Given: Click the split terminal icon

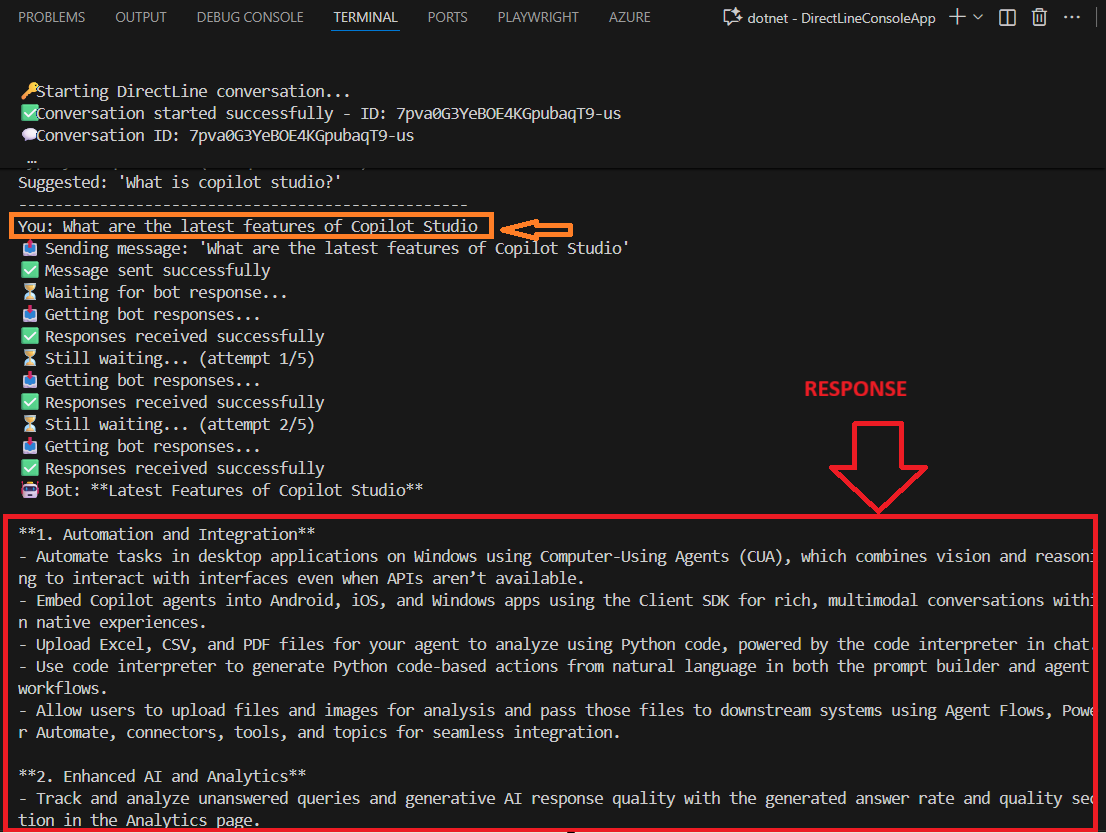Looking at the screenshot, I should [x=1008, y=17].
